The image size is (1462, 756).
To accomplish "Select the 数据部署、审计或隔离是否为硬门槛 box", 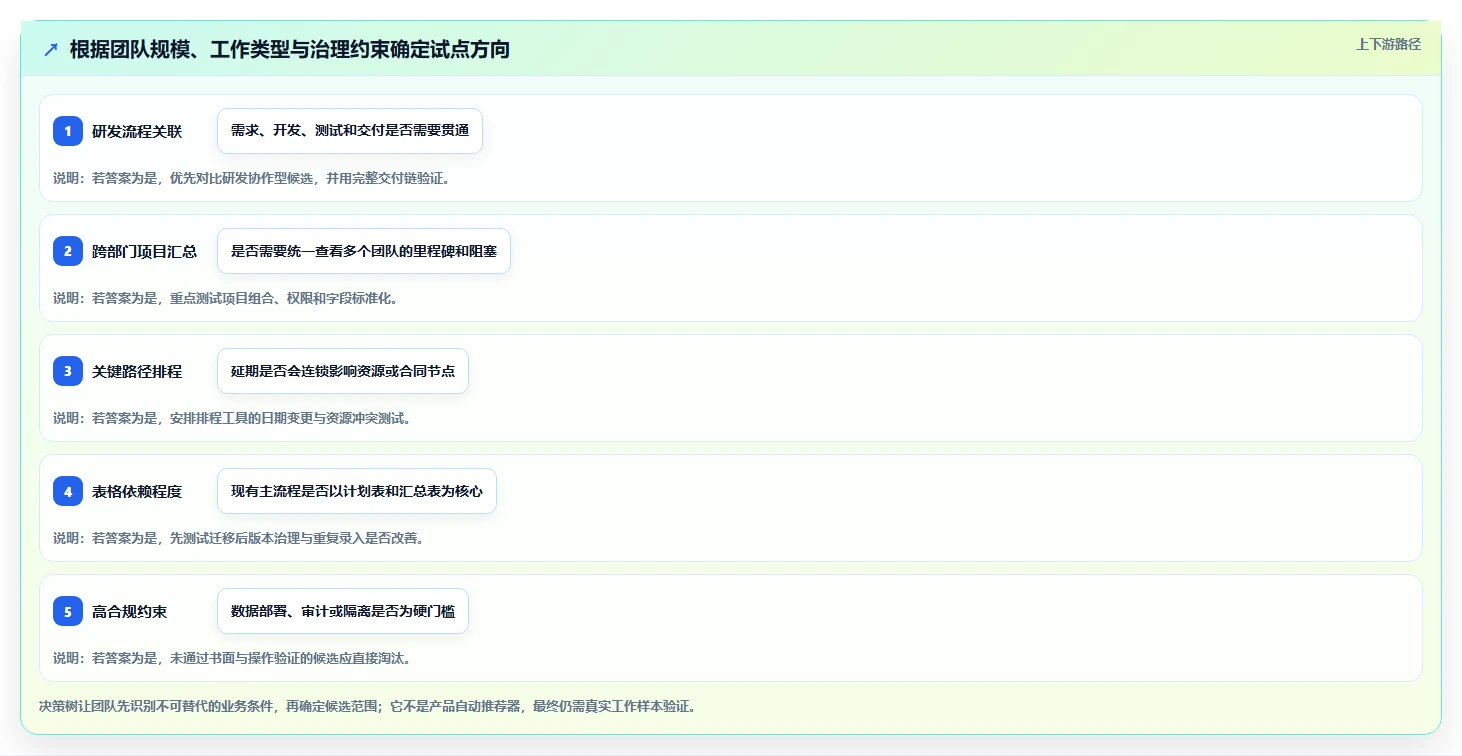I will (x=343, y=611).
